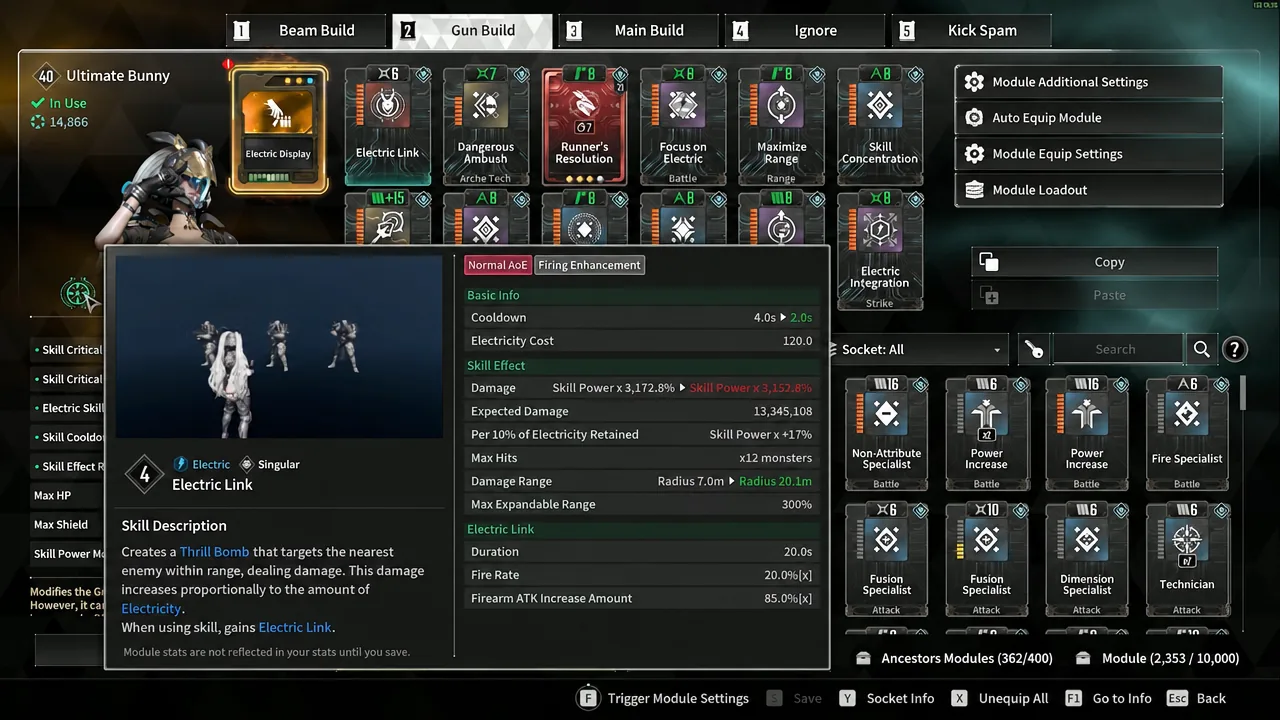This screenshot has height=720, width=1280.
Task: Switch to Main Build preset tab
Action: pyautogui.click(x=638, y=30)
